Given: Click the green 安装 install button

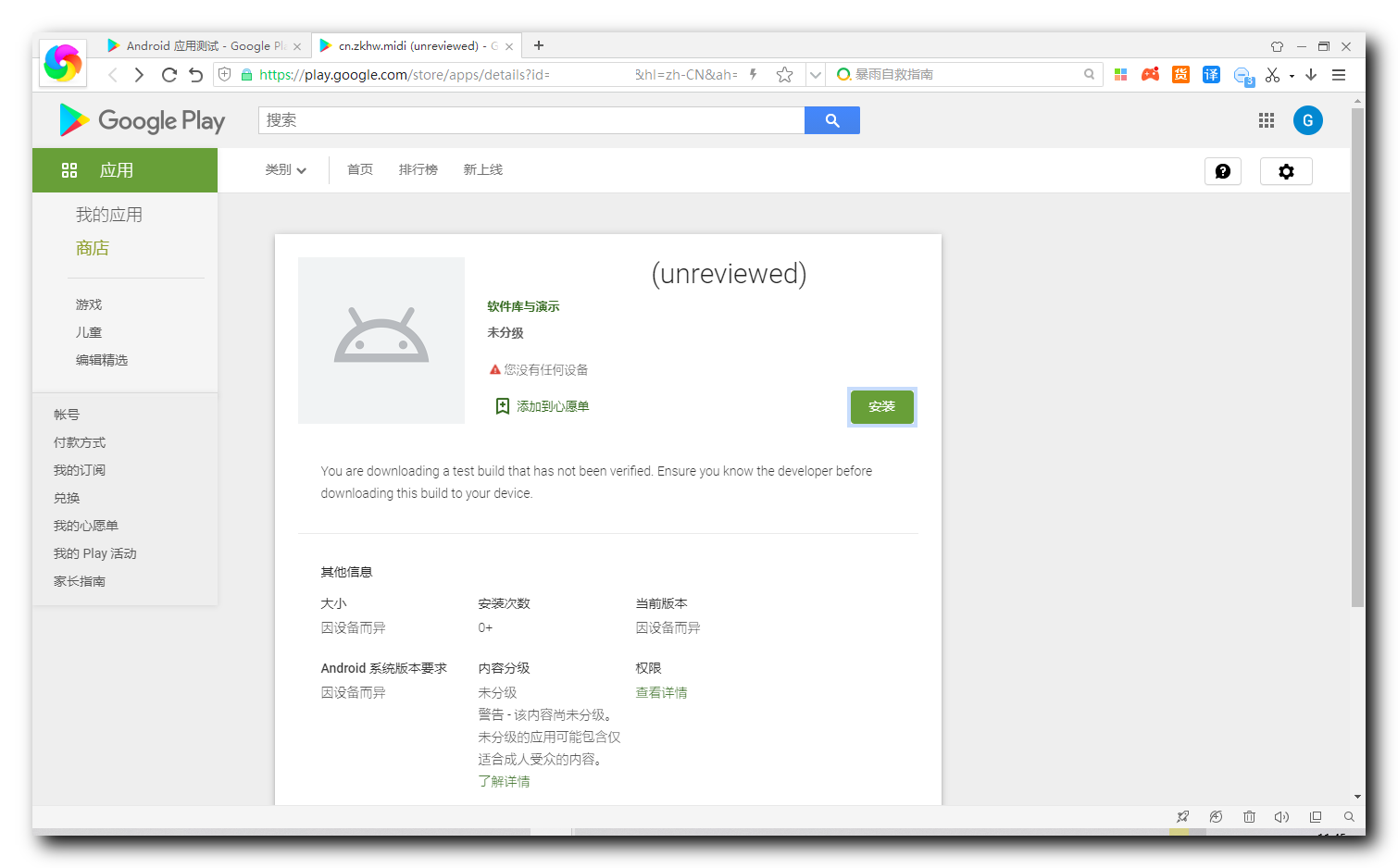Looking at the screenshot, I should [882, 407].
